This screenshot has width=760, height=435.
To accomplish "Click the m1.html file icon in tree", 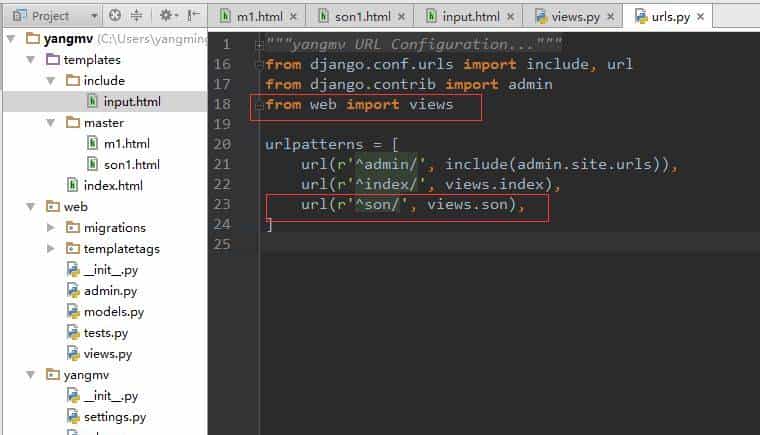I will click(92, 143).
